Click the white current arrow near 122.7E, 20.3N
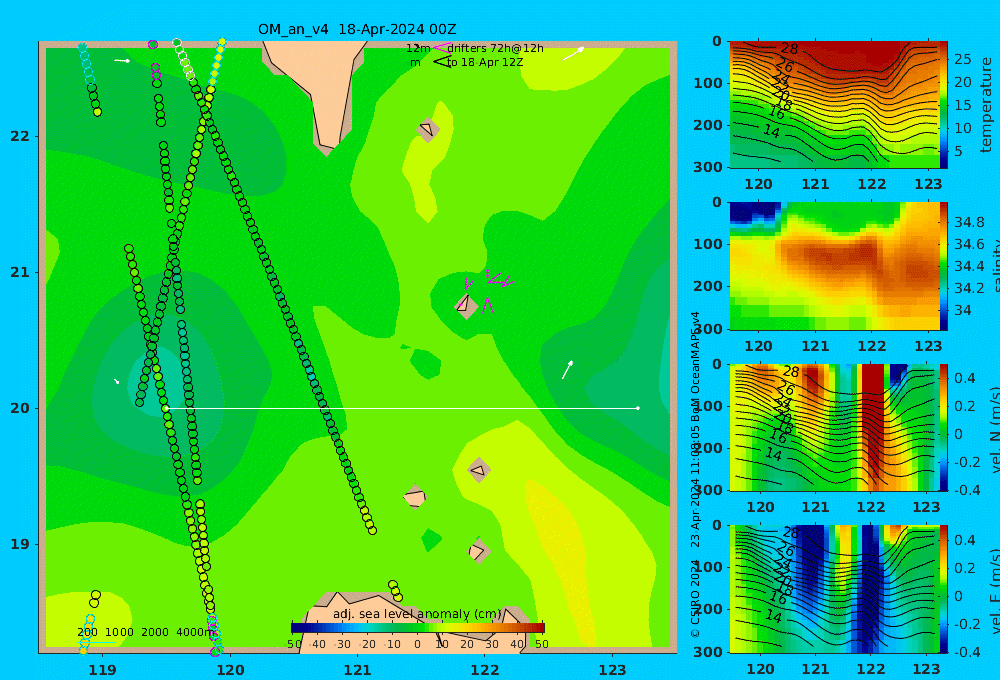Image resolution: width=1000 pixels, height=680 pixels. coord(567,369)
